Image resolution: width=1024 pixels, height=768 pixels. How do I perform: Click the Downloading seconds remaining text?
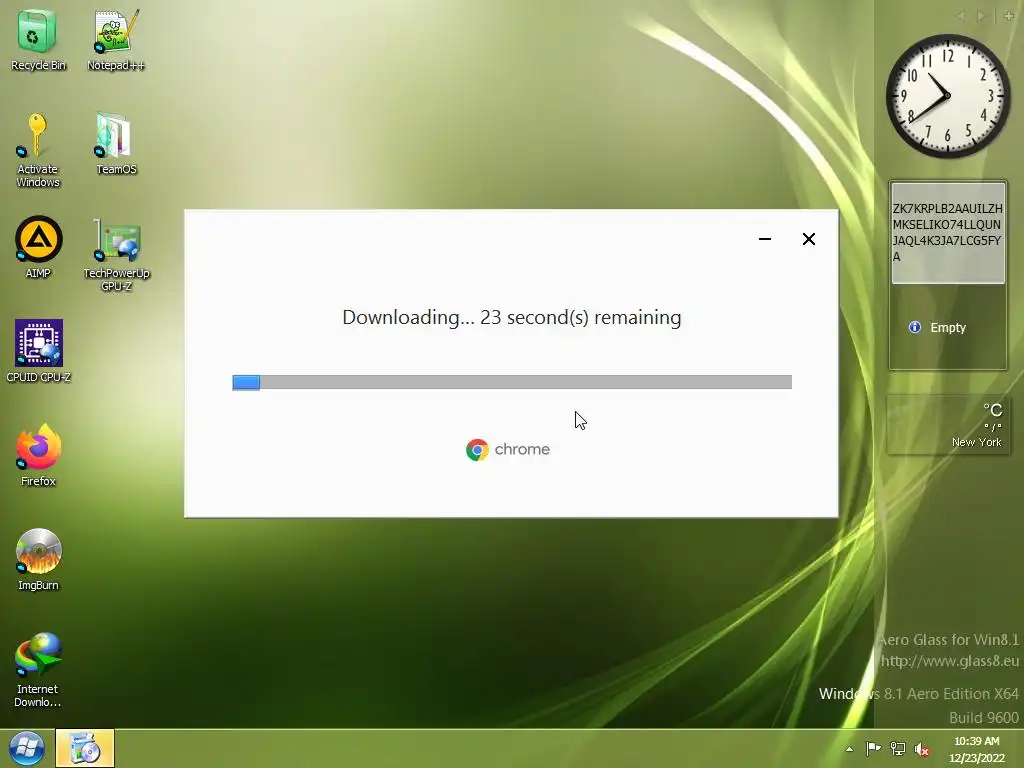click(x=512, y=317)
